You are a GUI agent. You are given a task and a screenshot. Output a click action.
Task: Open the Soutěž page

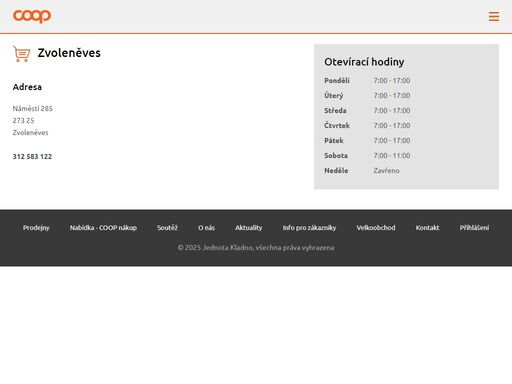coord(167,228)
